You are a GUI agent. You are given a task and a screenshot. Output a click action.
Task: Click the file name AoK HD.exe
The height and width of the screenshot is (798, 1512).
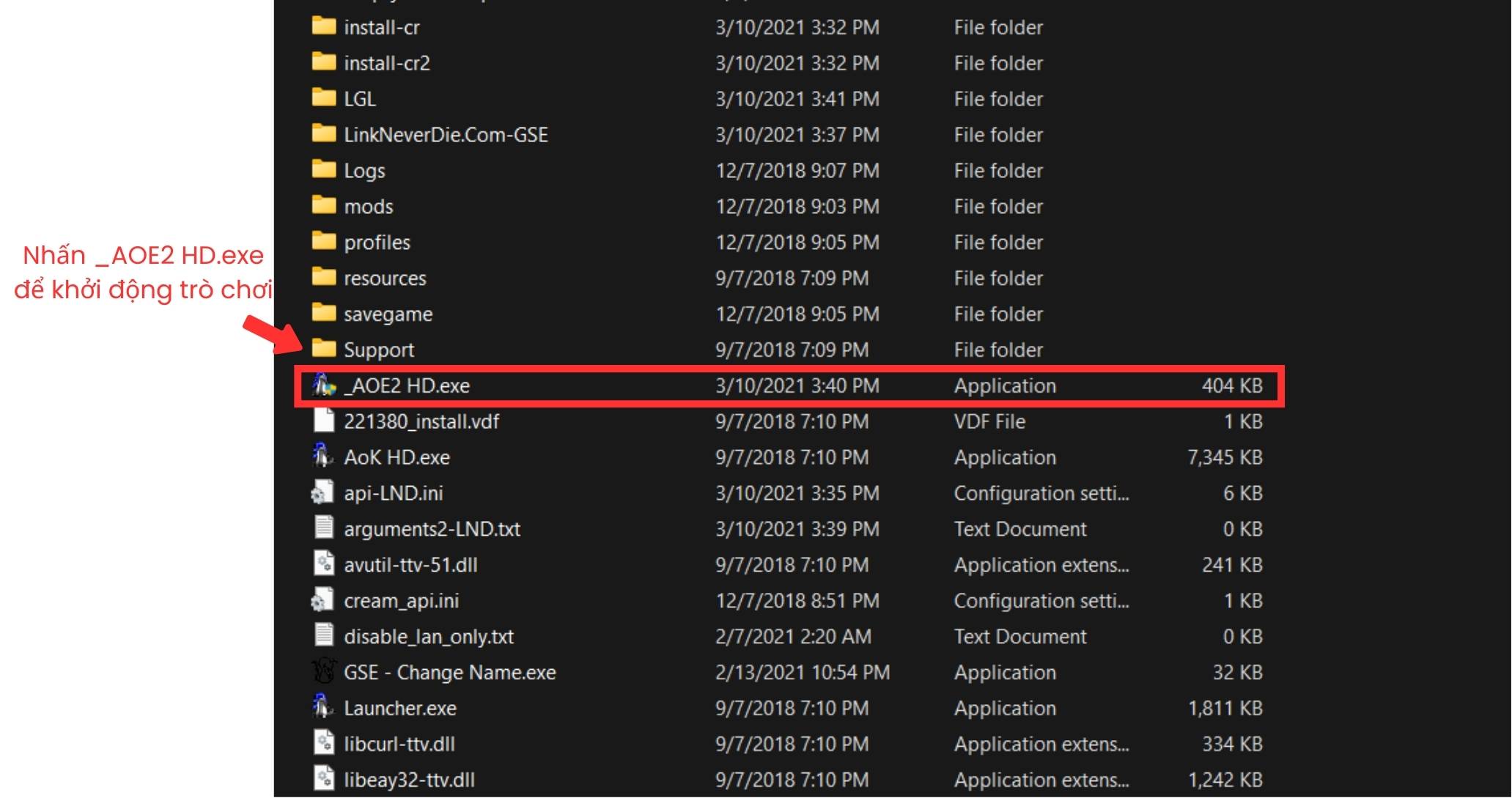(397, 457)
